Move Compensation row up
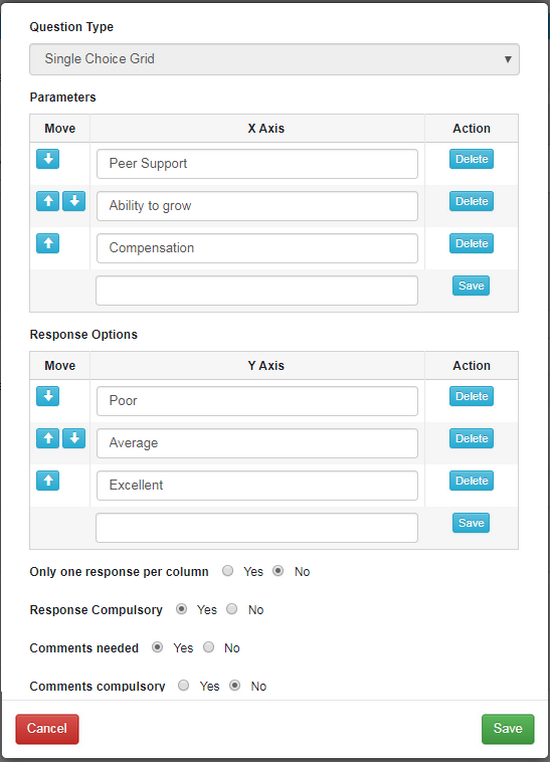This screenshot has height=762, width=550. point(48,243)
